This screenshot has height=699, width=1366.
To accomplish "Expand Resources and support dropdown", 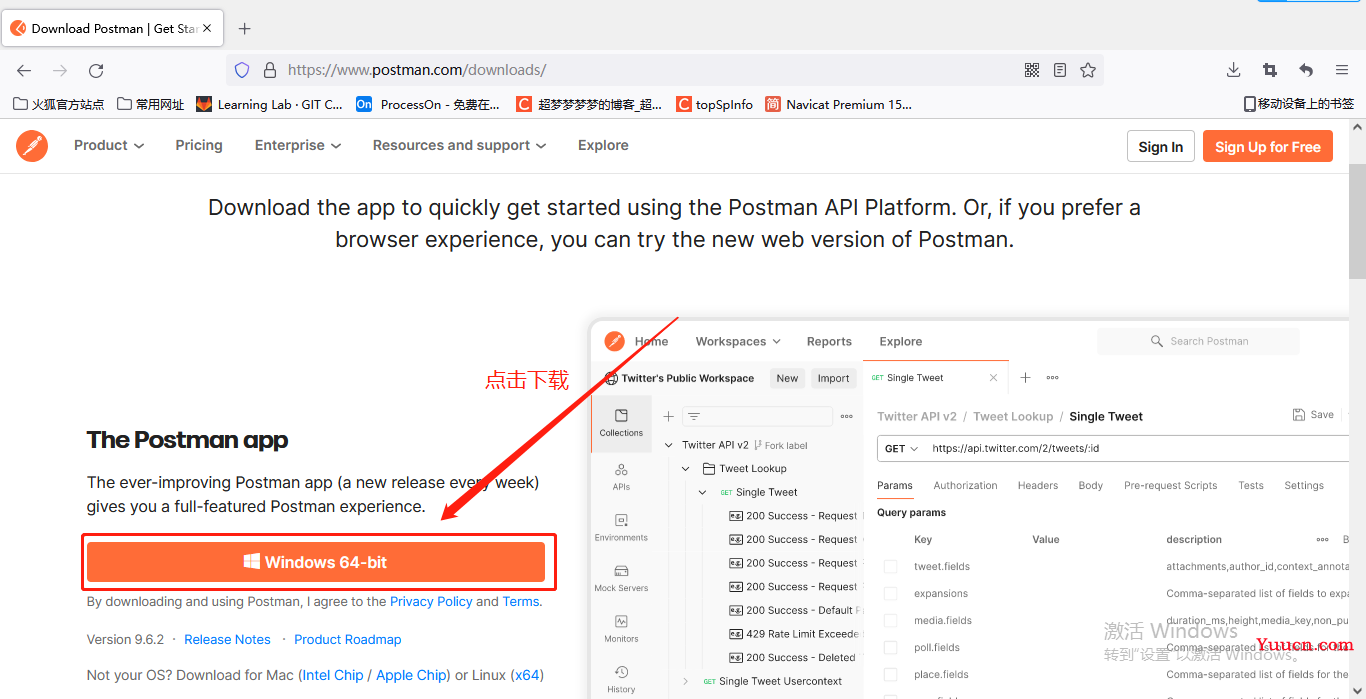I will pos(460,145).
